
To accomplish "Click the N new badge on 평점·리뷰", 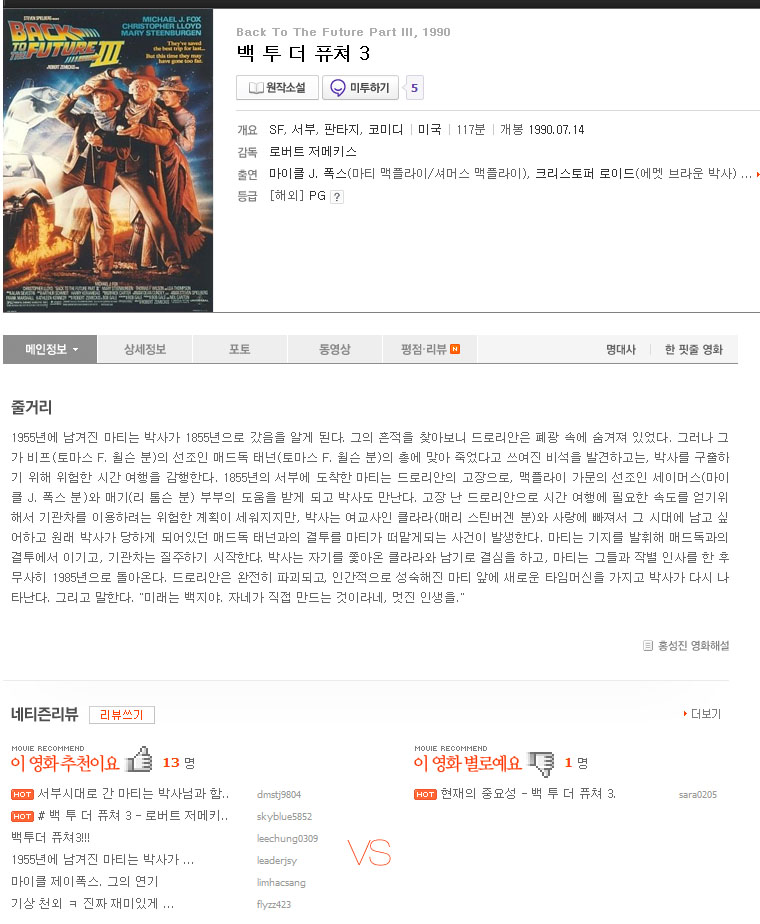I will pos(455,349).
